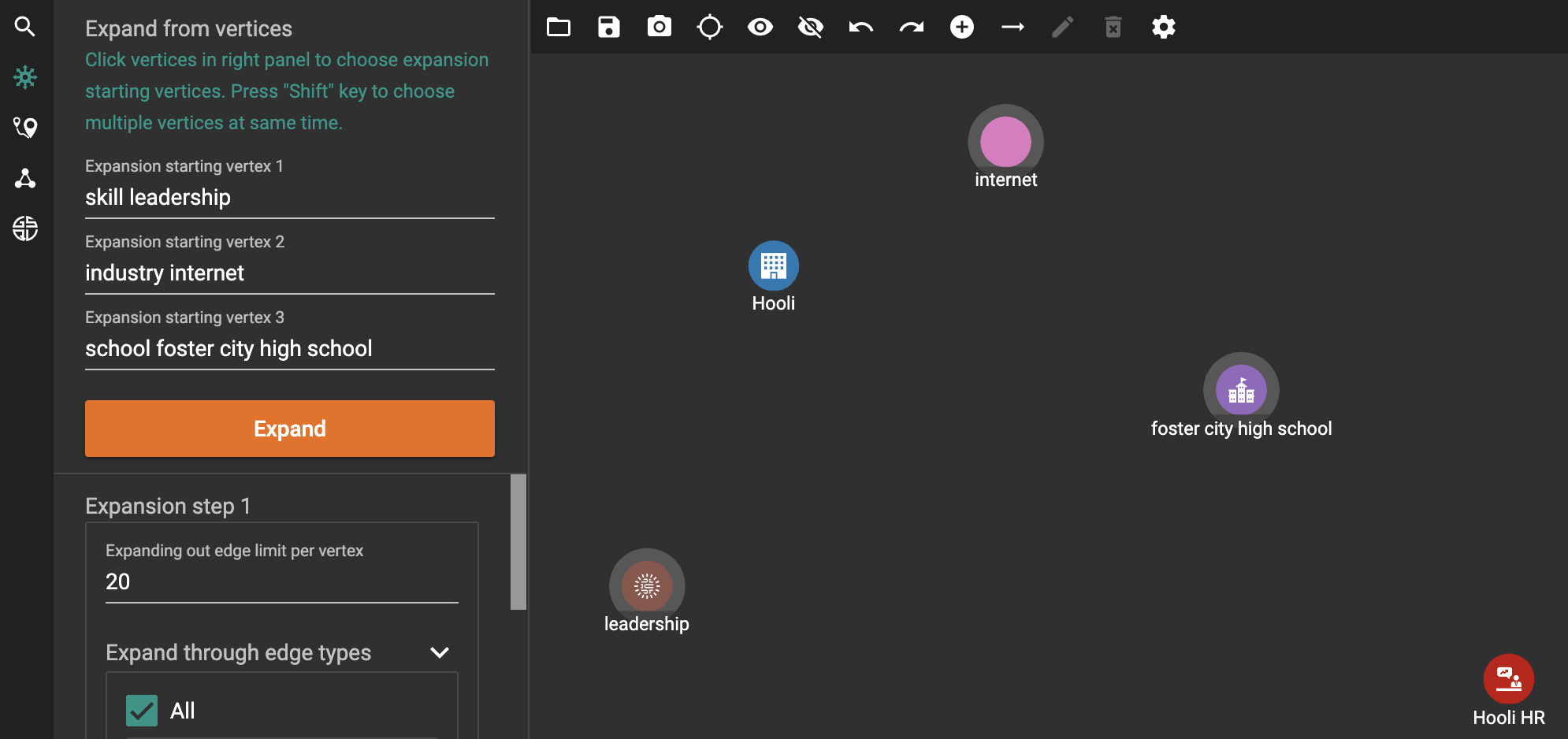The height and width of the screenshot is (739, 1568).
Task: Open graph settings gear icon
Action: (x=1164, y=27)
